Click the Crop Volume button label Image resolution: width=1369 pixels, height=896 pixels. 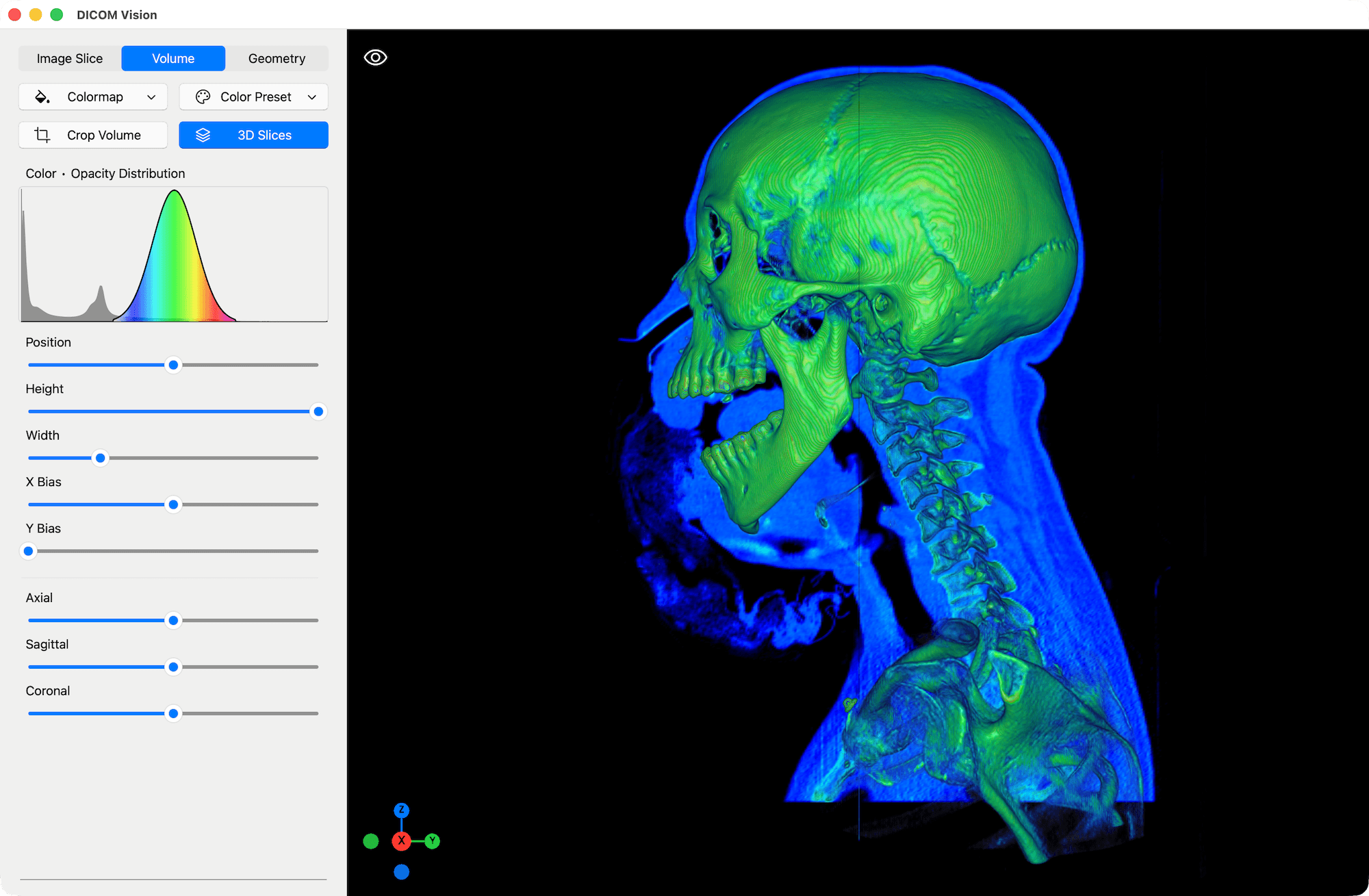103,135
